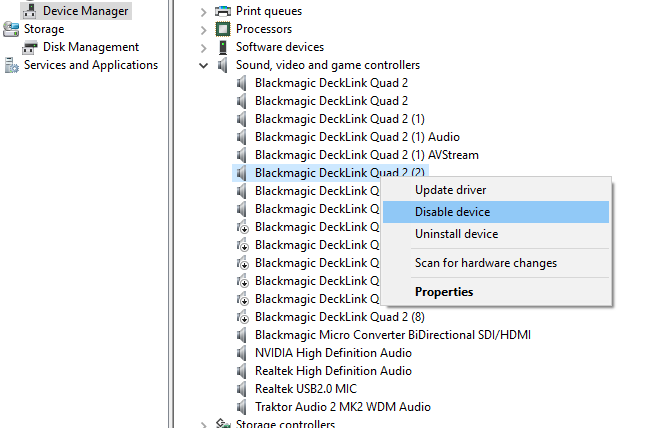Click the Device Manager icon in left pane
Image resolution: width=645 pixels, height=428 pixels.
(29, 11)
